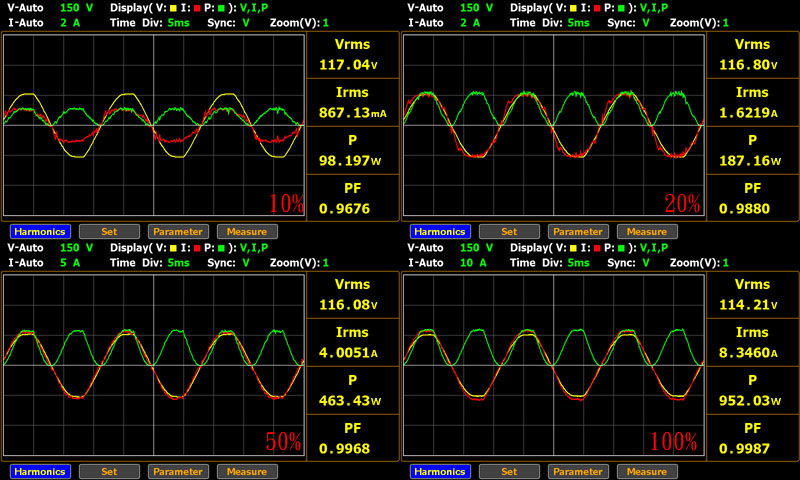This screenshot has width=800, height=480.
Task: Open Parameter in the 100% load panel
Action: click(x=578, y=471)
